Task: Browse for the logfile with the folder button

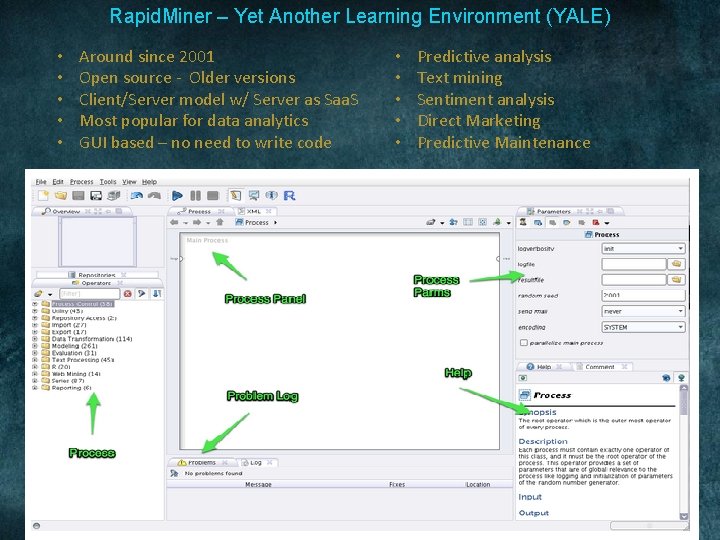Action: pos(676,264)
